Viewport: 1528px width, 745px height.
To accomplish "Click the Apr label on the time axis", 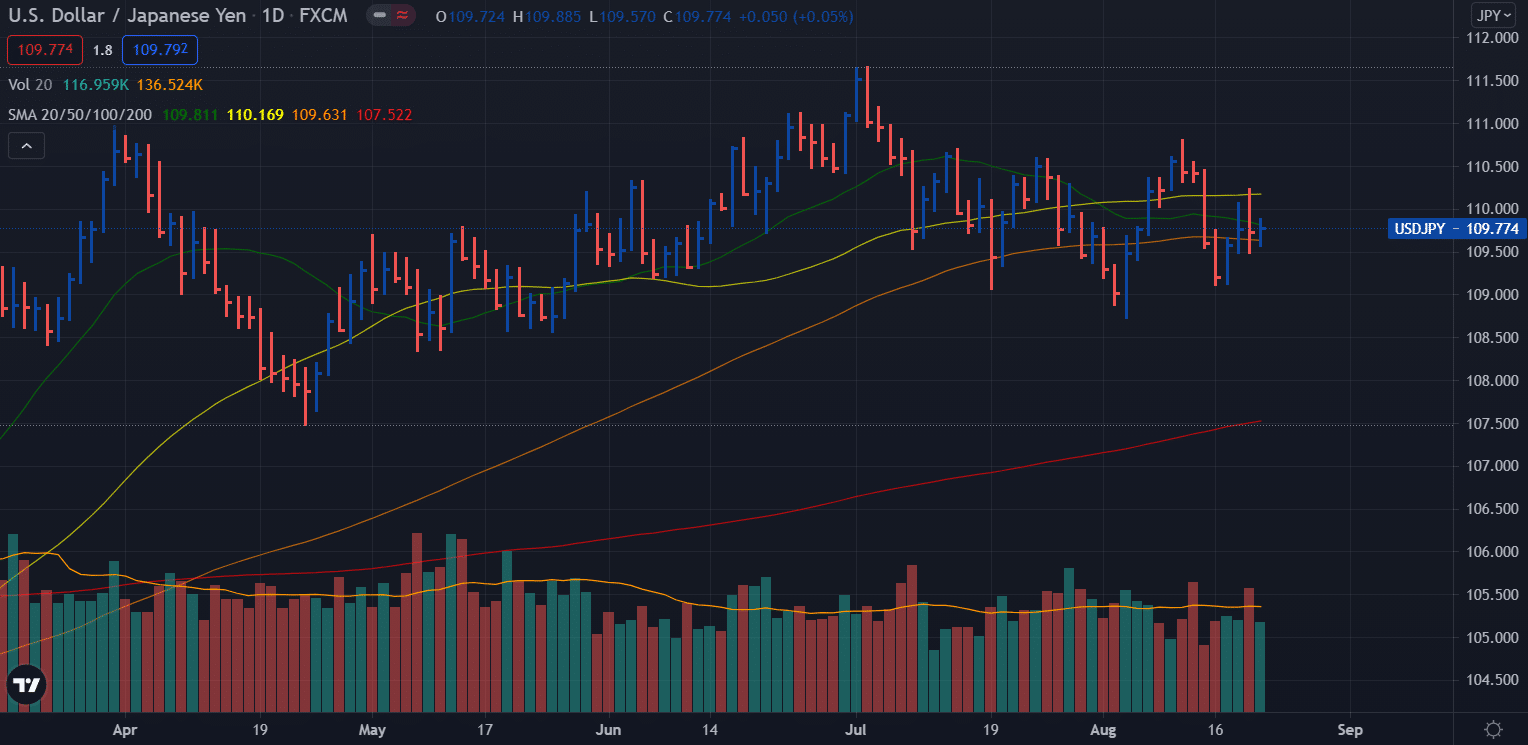I will 124,730.
